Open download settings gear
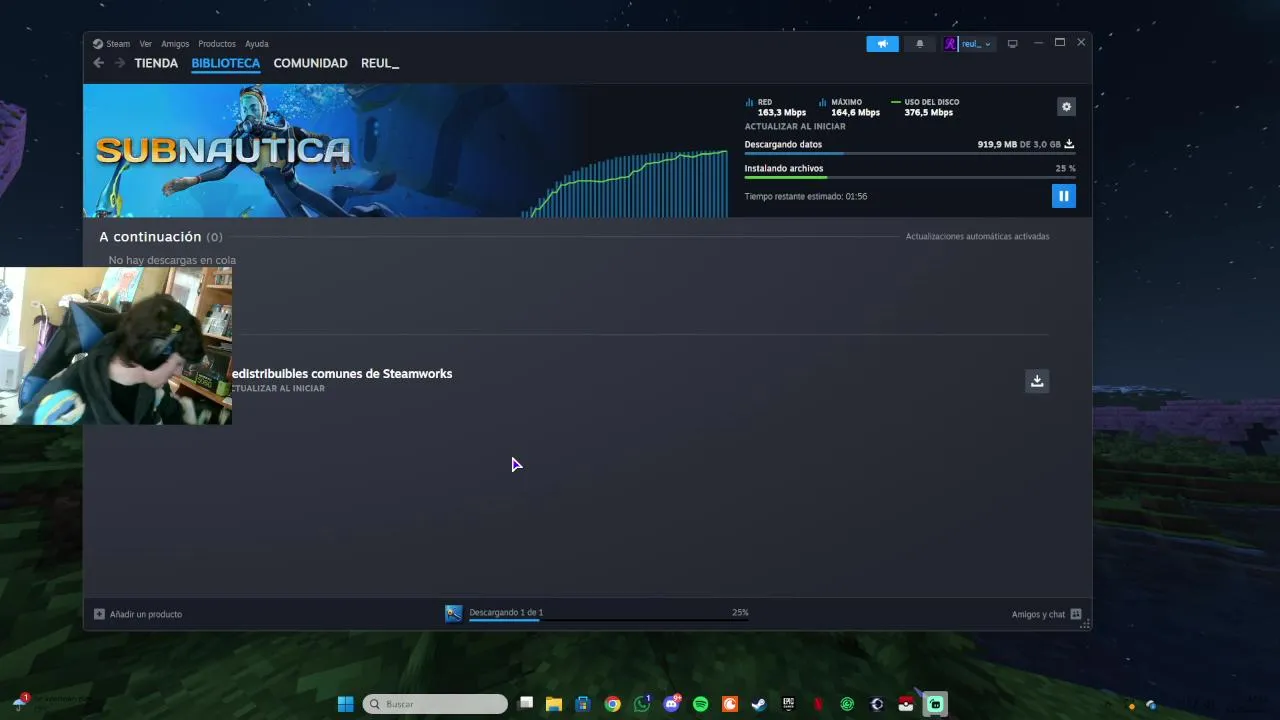Screen dimensions: 1280x720 (x=1066, y=107)
